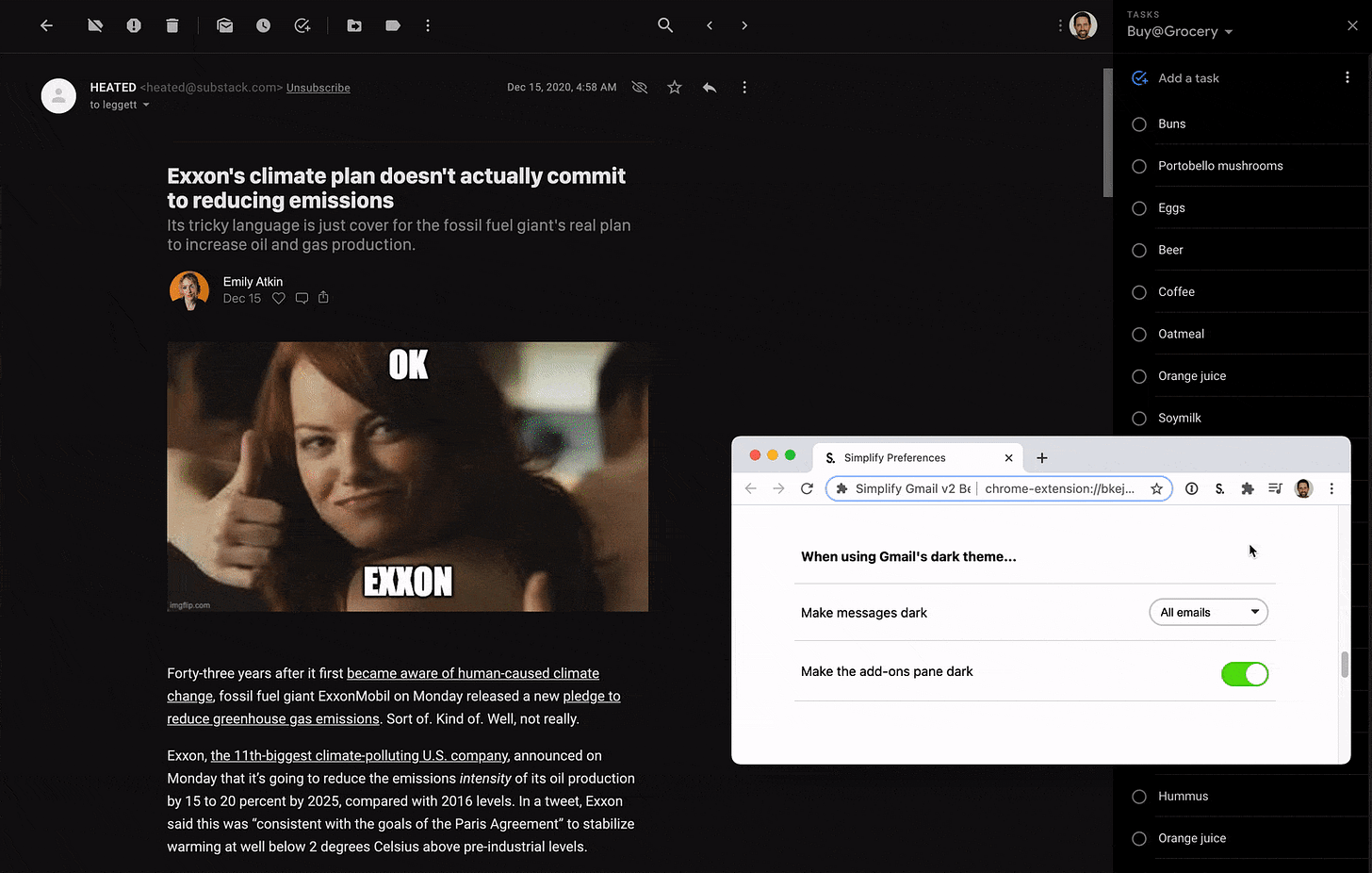Click the Emily Atkin author name
The width and height of the screenshot is (1372, 873).
click(253, 281)
